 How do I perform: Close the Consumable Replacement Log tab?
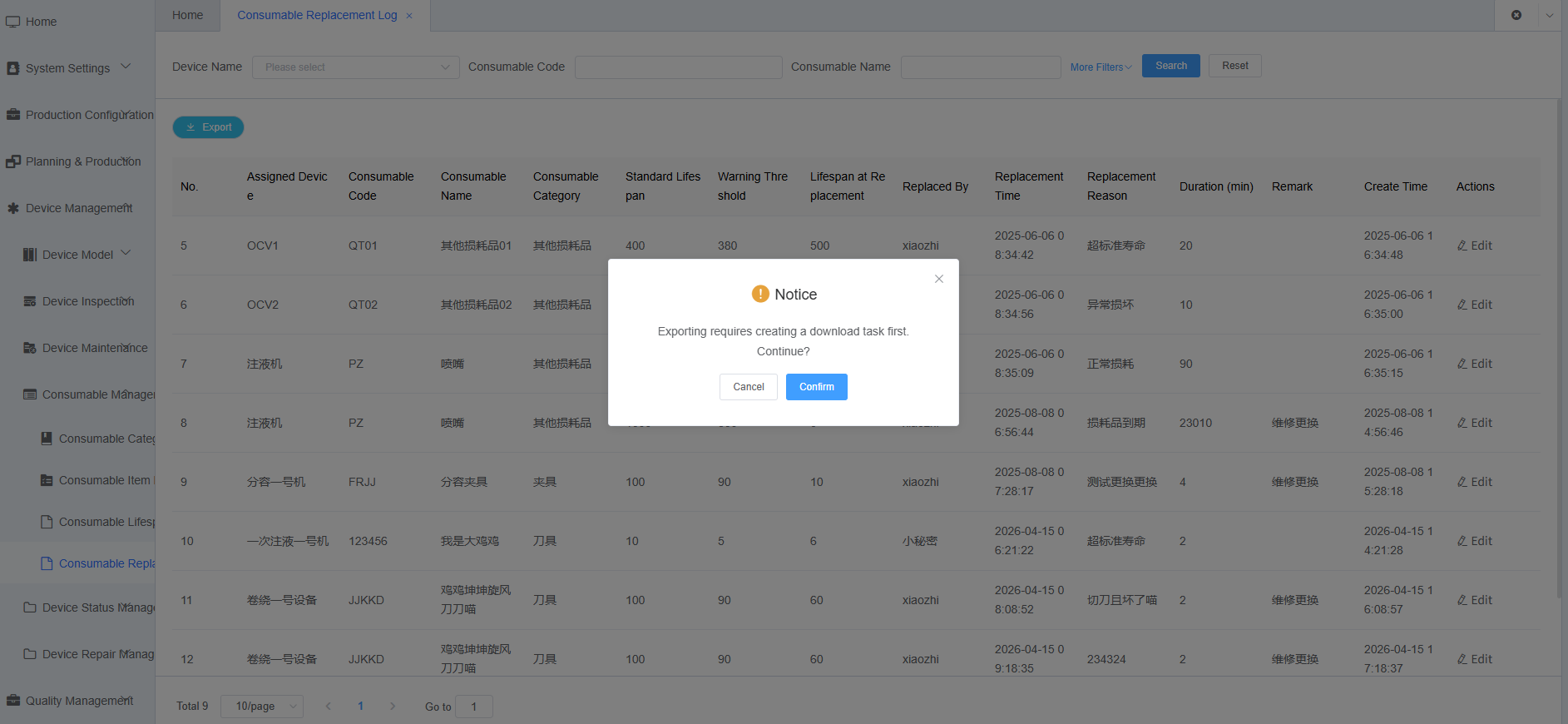(x=409, y=16)
